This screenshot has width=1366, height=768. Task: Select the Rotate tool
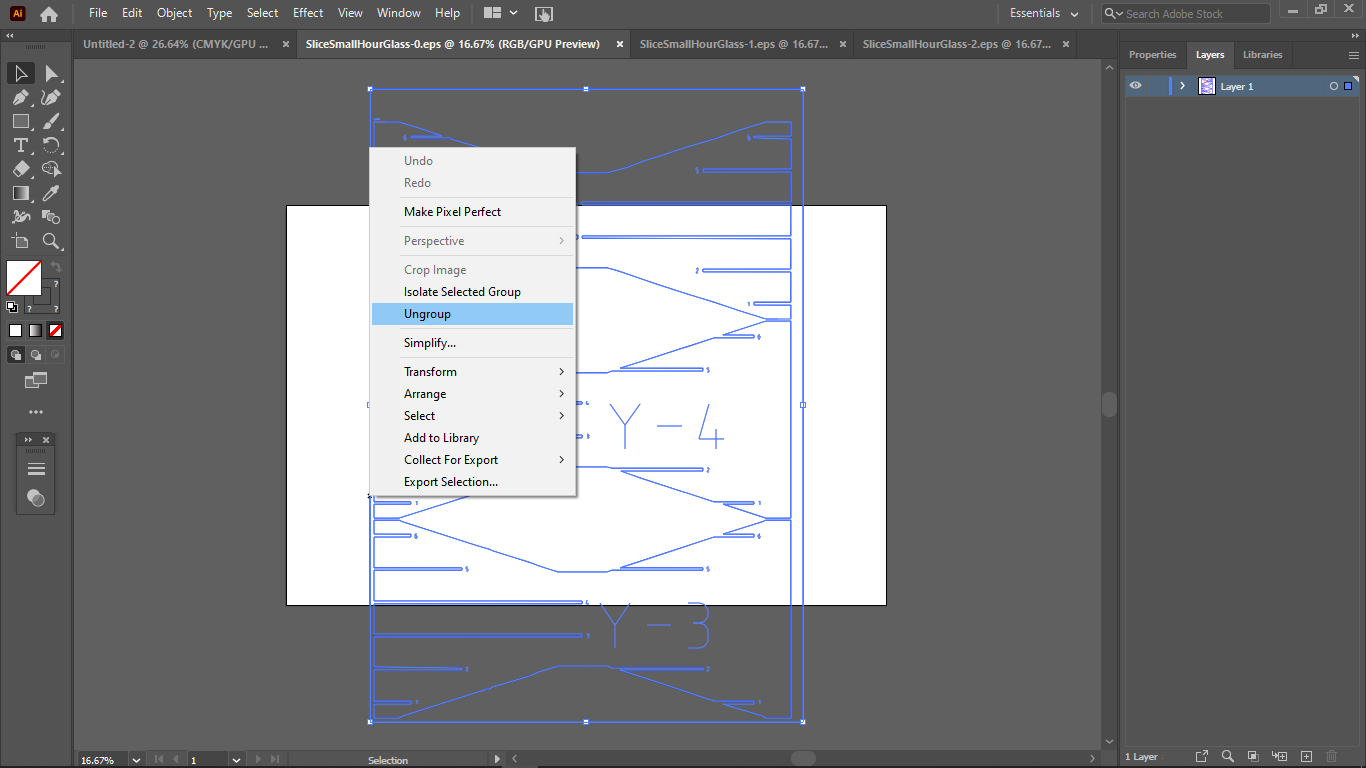click(52, 145)
